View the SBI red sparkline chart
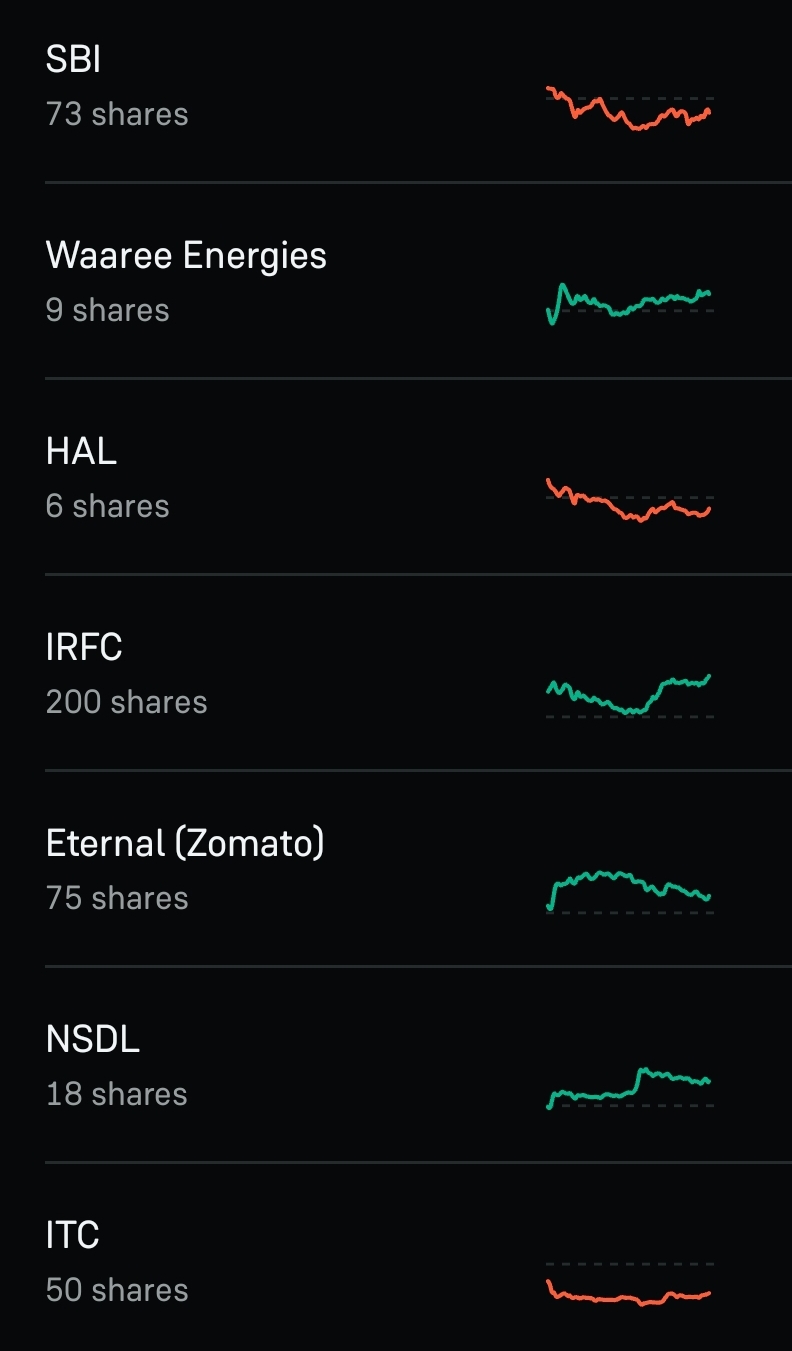This screenshot has width=792, height=1351. tap(629, 108)
